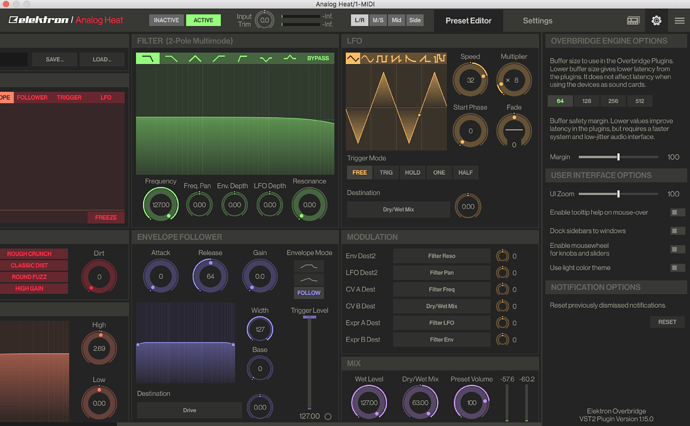
Task: Select the second Envelope Mode curve icon
Action: click(x=308, y=279)
